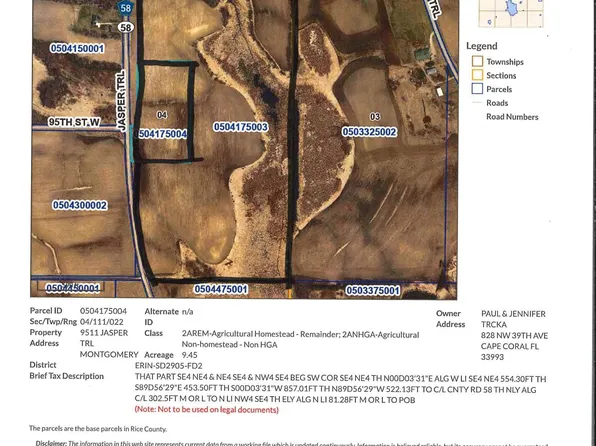
Task: Click the Sections legend swatch
Action: click(x=477, y=75)
